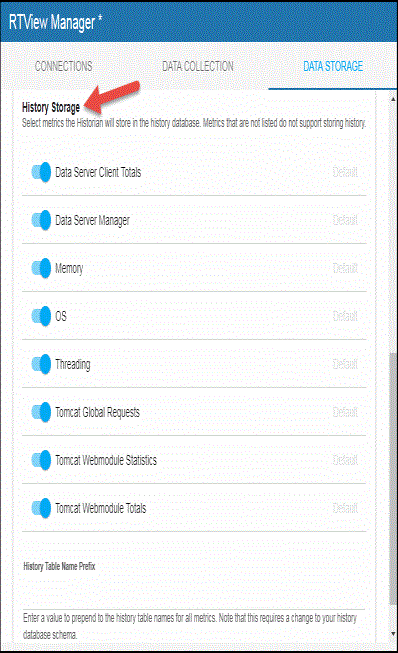
Task: Switch to the CONNECTIONS tab
Action: click(x=64, y=66)
